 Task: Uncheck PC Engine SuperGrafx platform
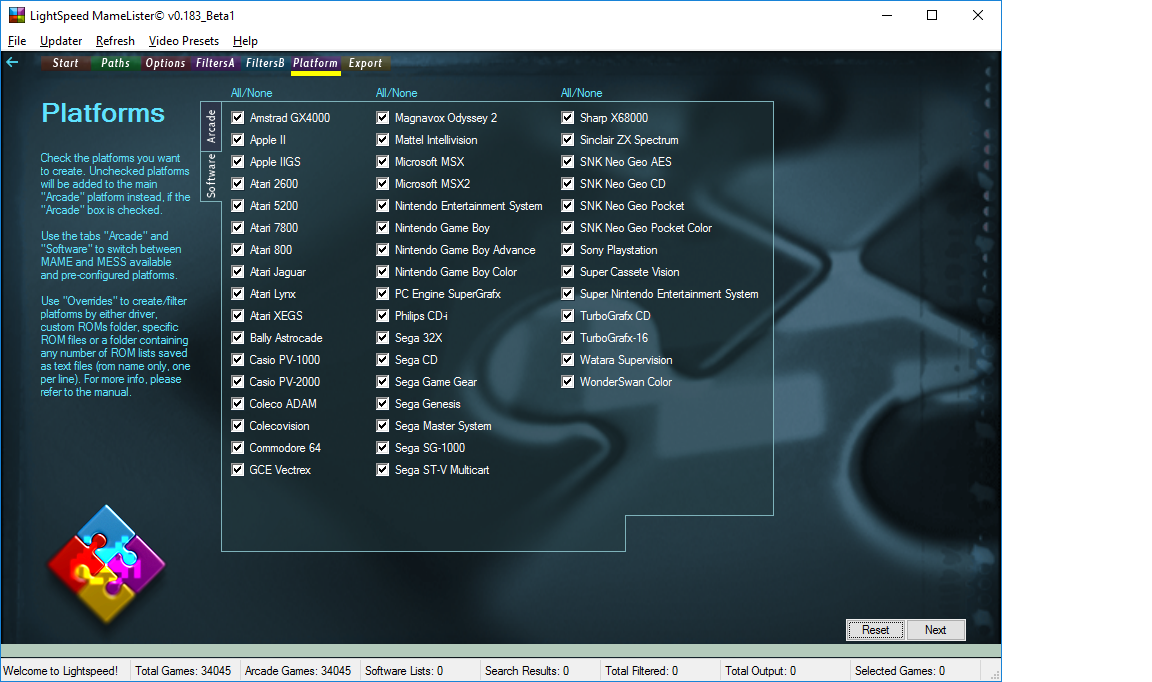click(383, 294)
